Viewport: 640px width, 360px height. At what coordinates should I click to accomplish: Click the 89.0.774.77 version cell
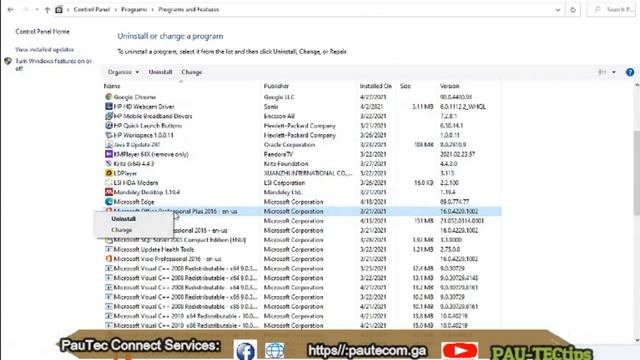tap(454, 202)
